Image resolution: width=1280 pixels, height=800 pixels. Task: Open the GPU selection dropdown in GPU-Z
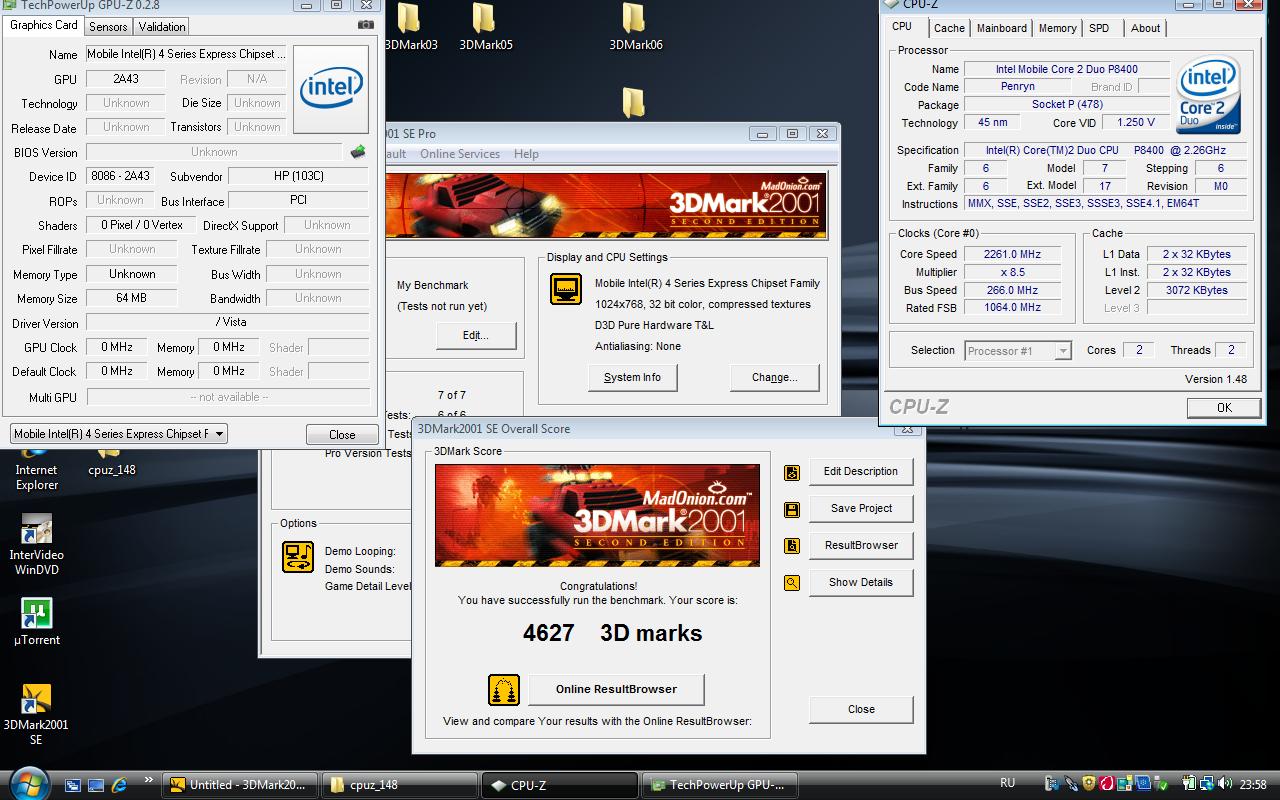point(119,434)
